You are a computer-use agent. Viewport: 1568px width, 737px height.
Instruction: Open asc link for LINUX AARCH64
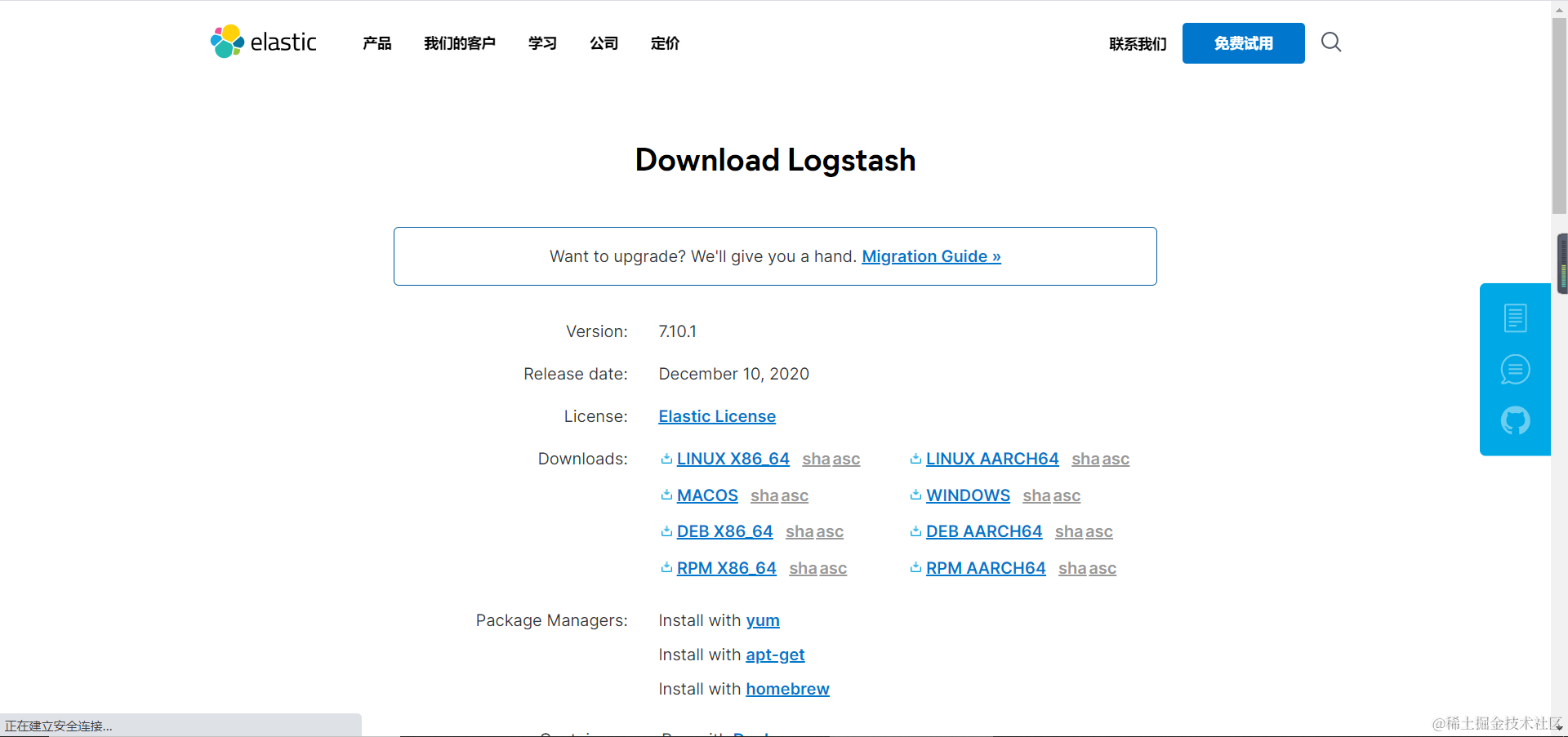(1116, 460)
